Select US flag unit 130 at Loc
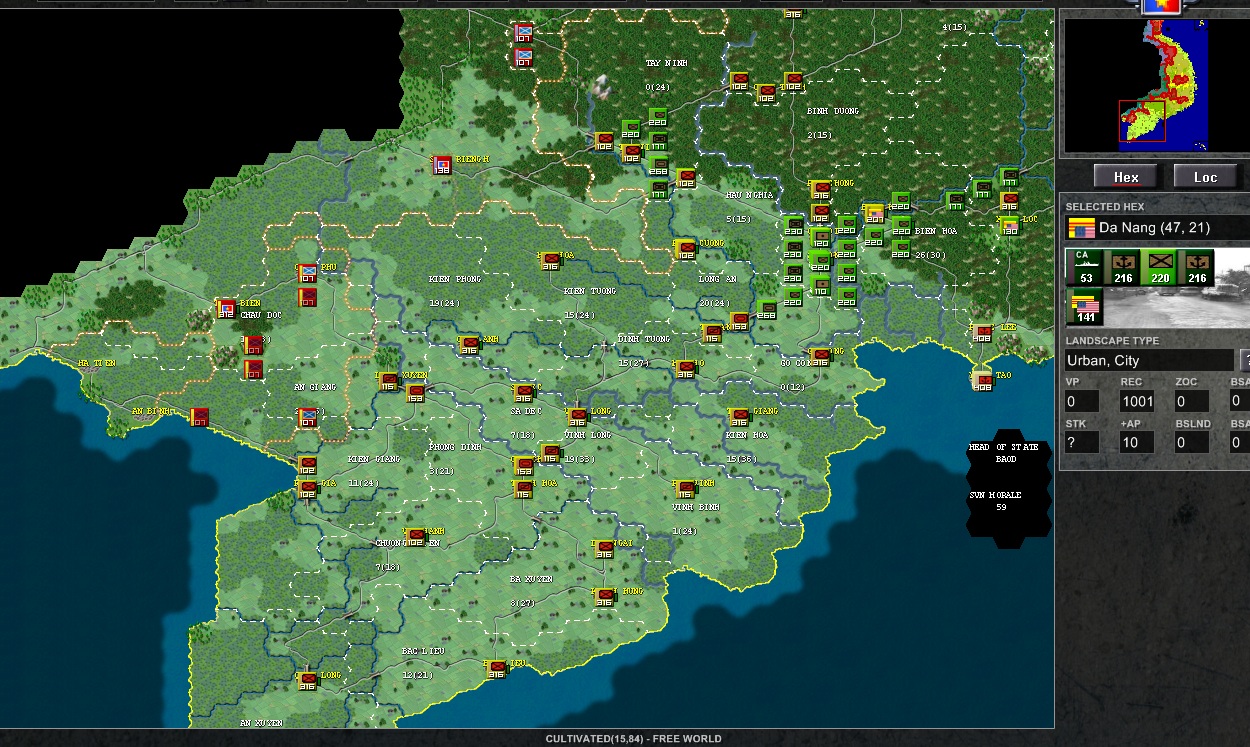The width and height of the screenshot is (1250, 747). tap(1009, 226)
